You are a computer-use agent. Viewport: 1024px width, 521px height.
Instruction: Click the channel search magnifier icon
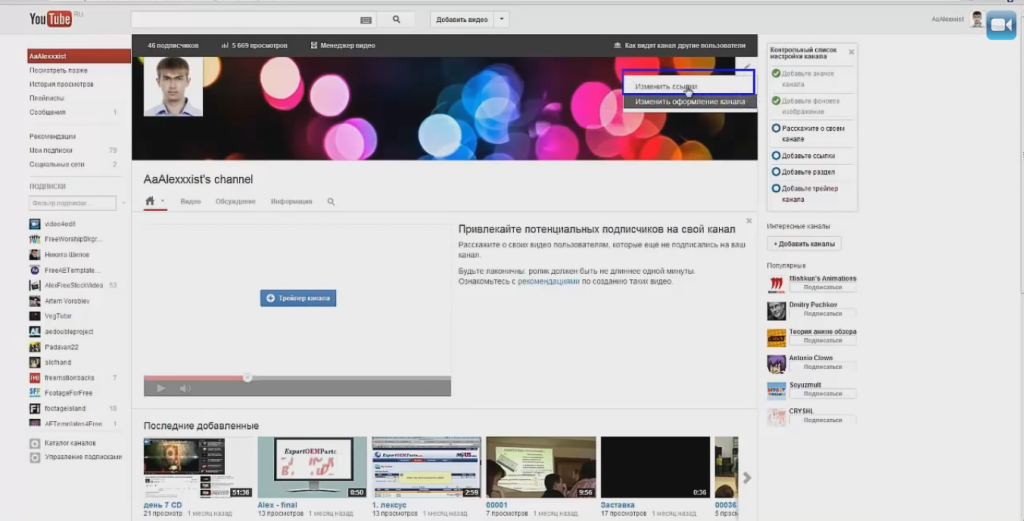click(x=331, y=201)
